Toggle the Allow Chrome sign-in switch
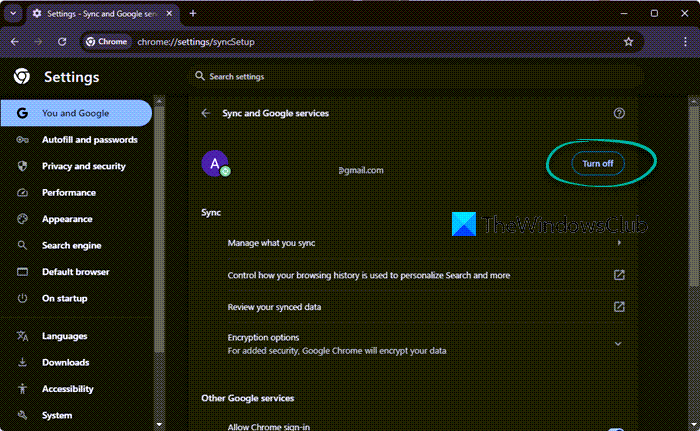The height and width of the screenshot is (431, 700). click(x=615, y=428)
